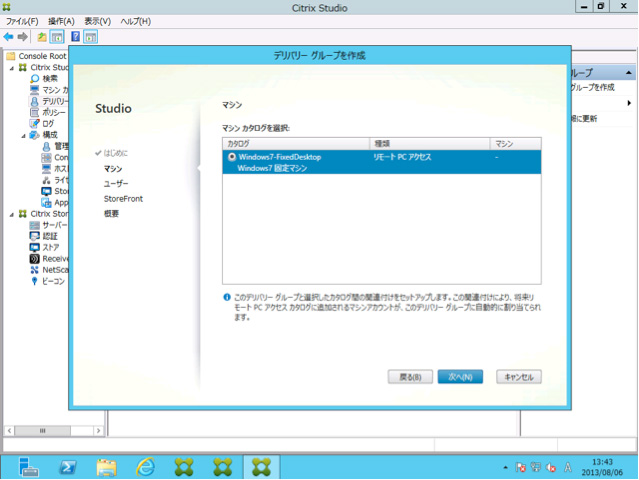Collapse the Citrix Studio tree node
639x480 pixels.
click(11, 68)
